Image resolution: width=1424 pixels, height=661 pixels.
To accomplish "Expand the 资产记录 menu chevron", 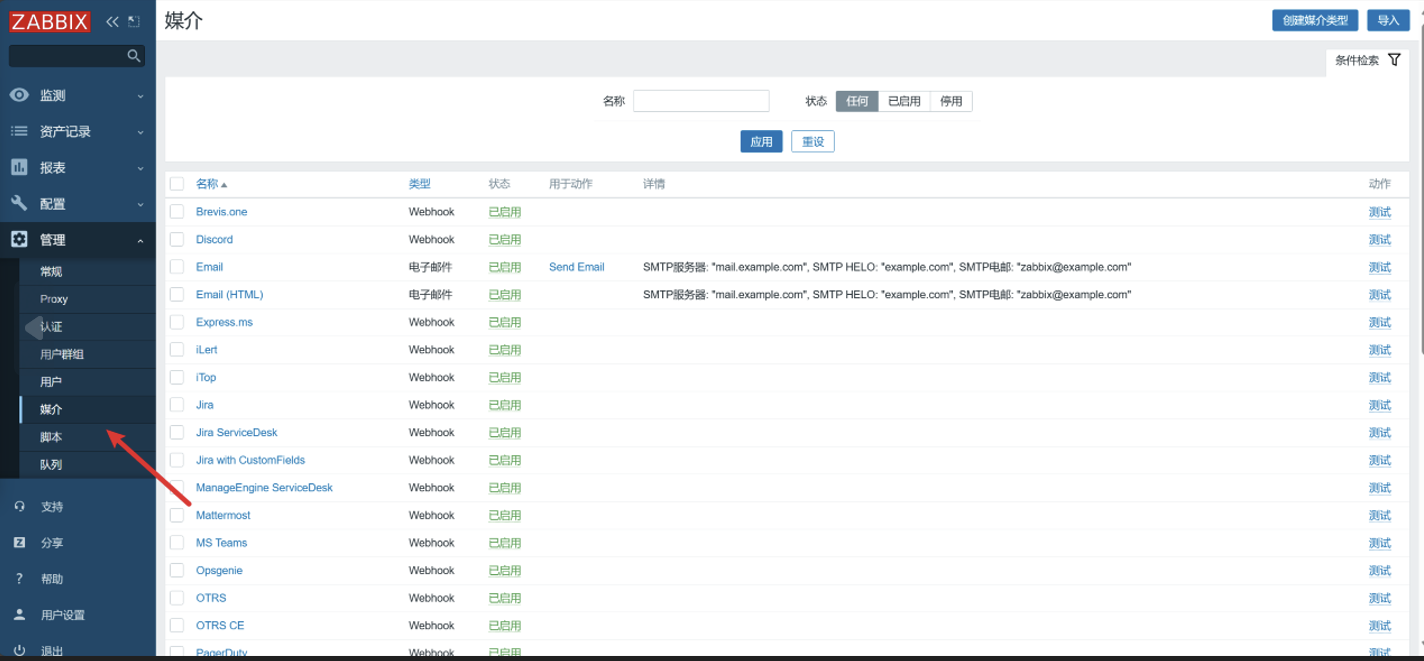I will [x=140, y=132].
